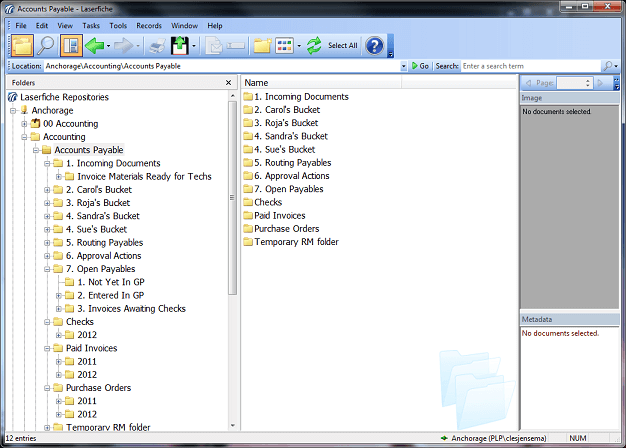
Task: Open help with the question mark icon
Action: [374, 46]
